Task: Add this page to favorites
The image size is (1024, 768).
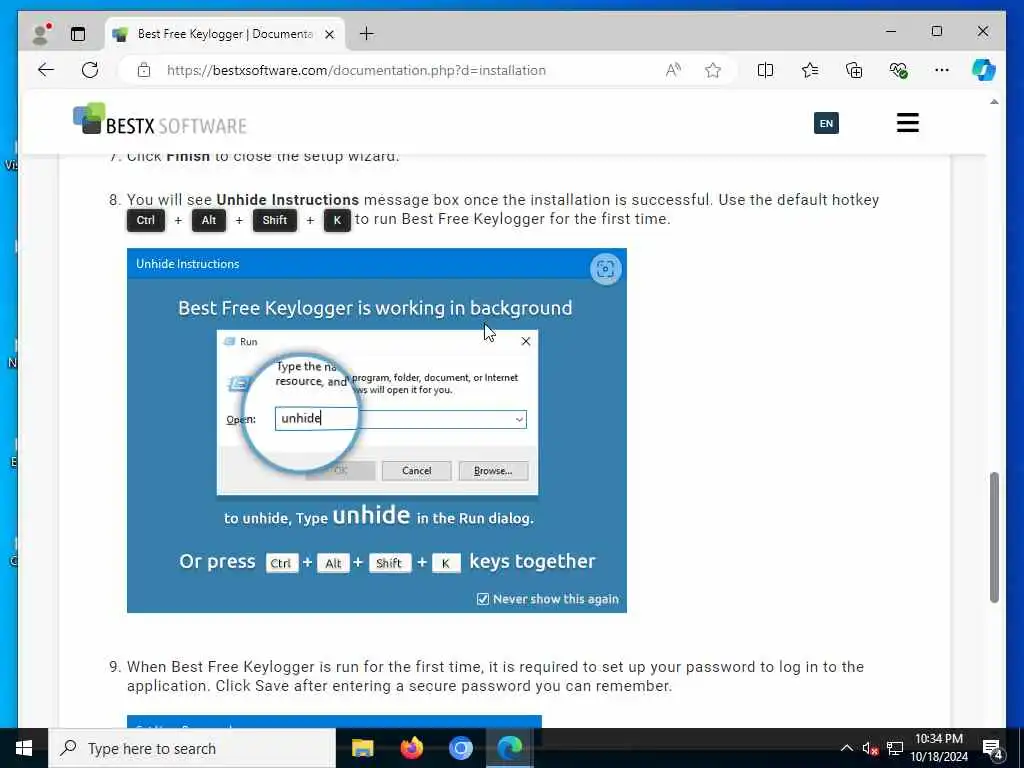Action: (x=712, y=70)
